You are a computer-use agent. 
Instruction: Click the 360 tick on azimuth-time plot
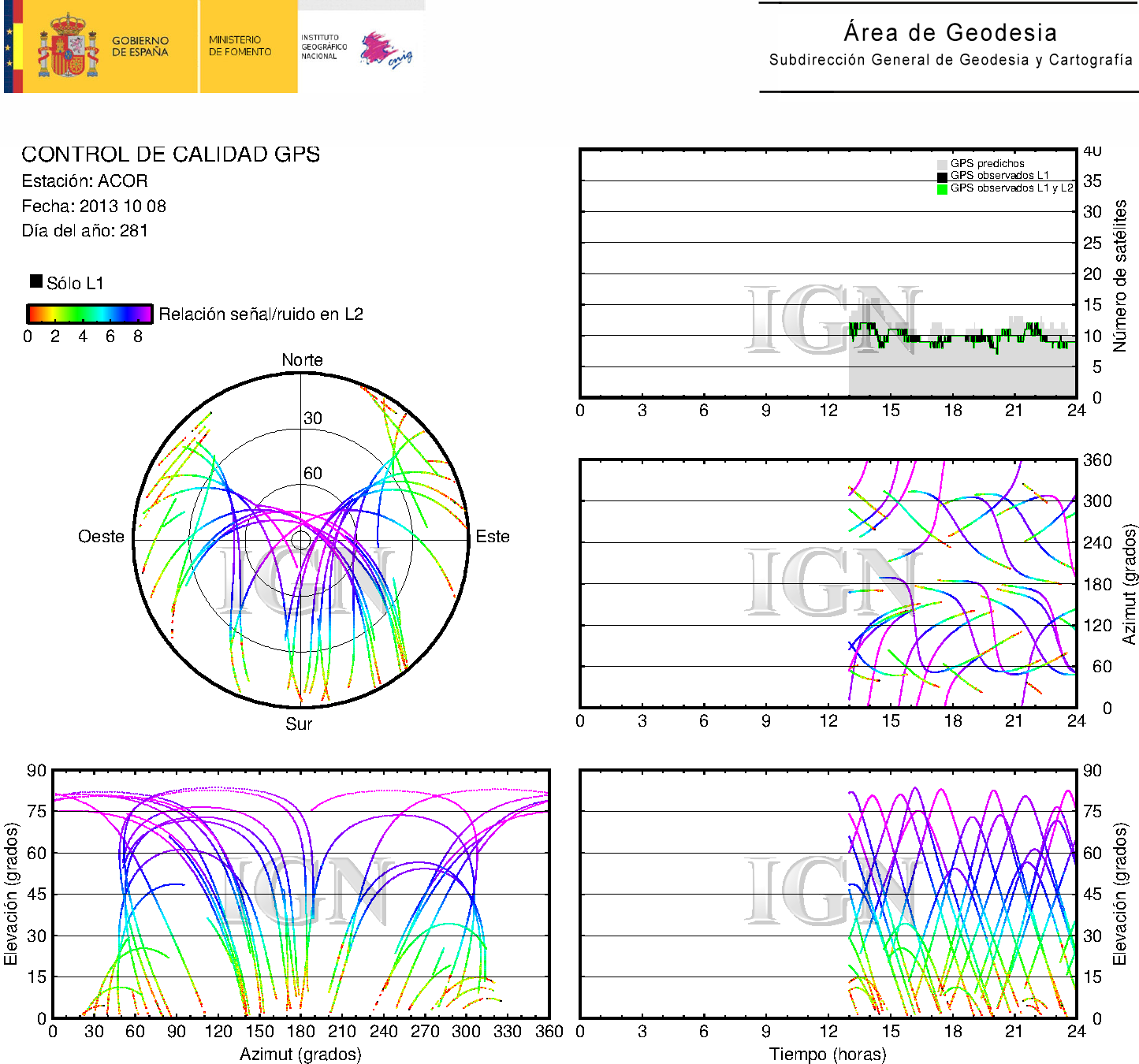(x=1097, y=460)
